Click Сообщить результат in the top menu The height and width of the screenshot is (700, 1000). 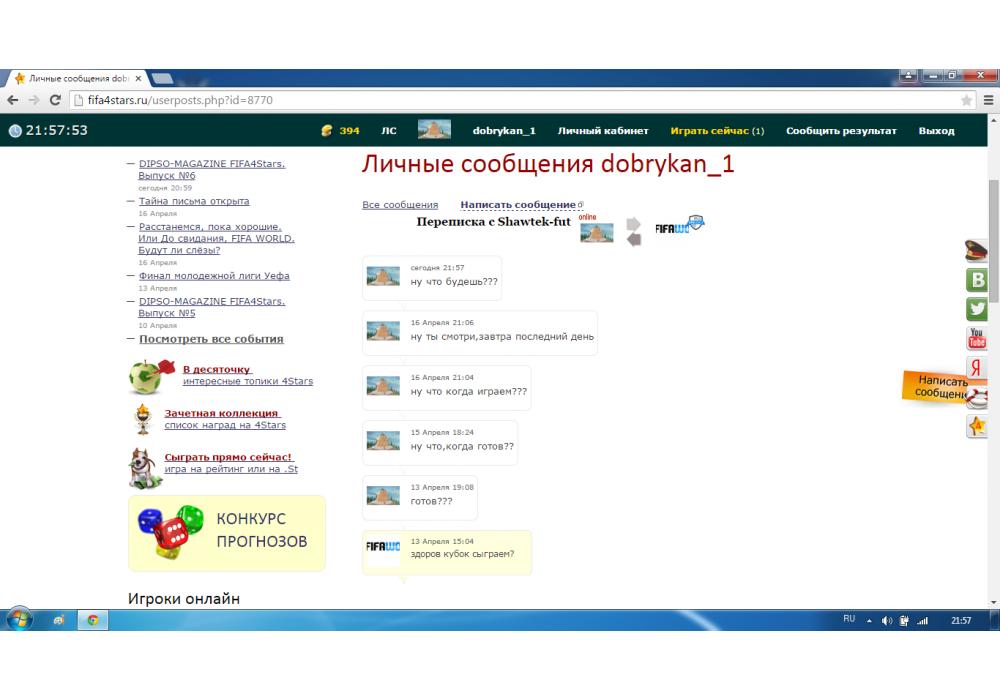click(841, 131)
